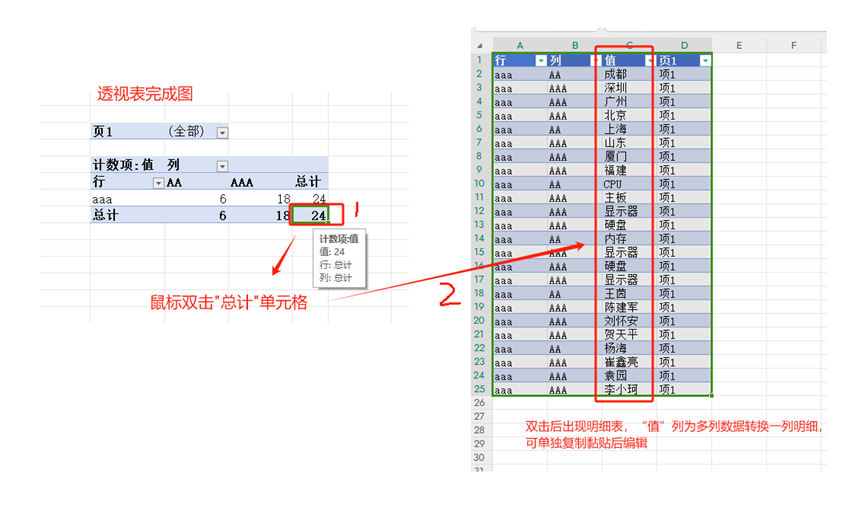Screen dimensions: 865x524
Task: Open the 列 field dropdown in pivot table
Action: click(x=222, y=166)
